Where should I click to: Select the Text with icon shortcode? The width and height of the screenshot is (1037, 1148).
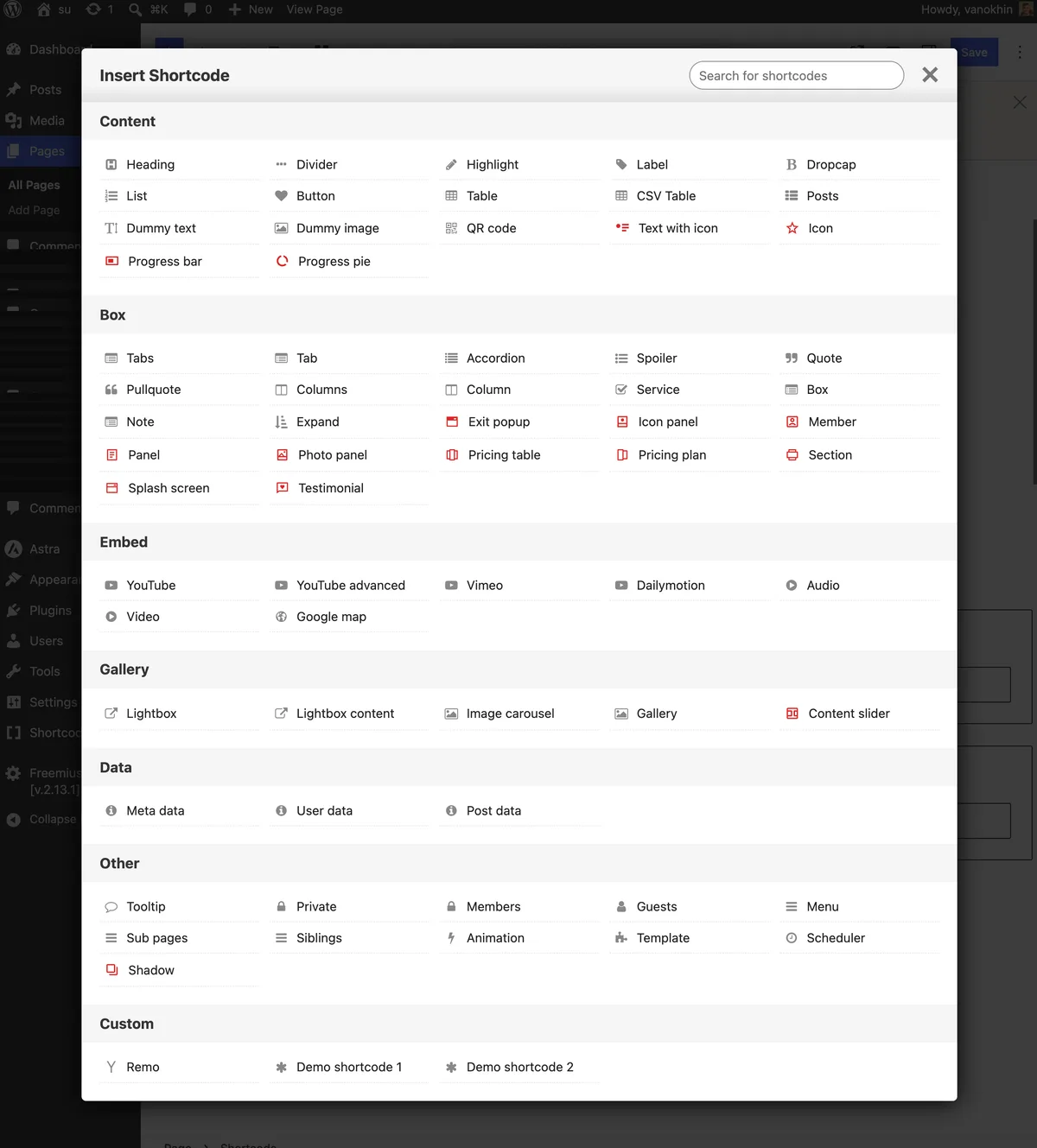(x=690, y=228)
